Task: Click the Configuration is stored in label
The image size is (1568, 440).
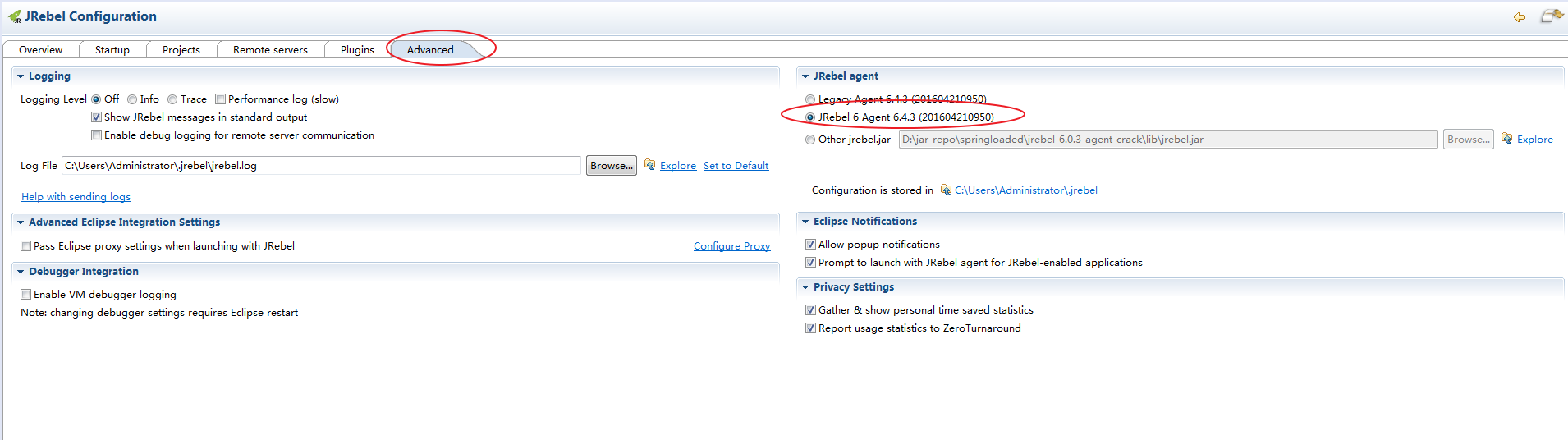Action: tap(873, 190)
